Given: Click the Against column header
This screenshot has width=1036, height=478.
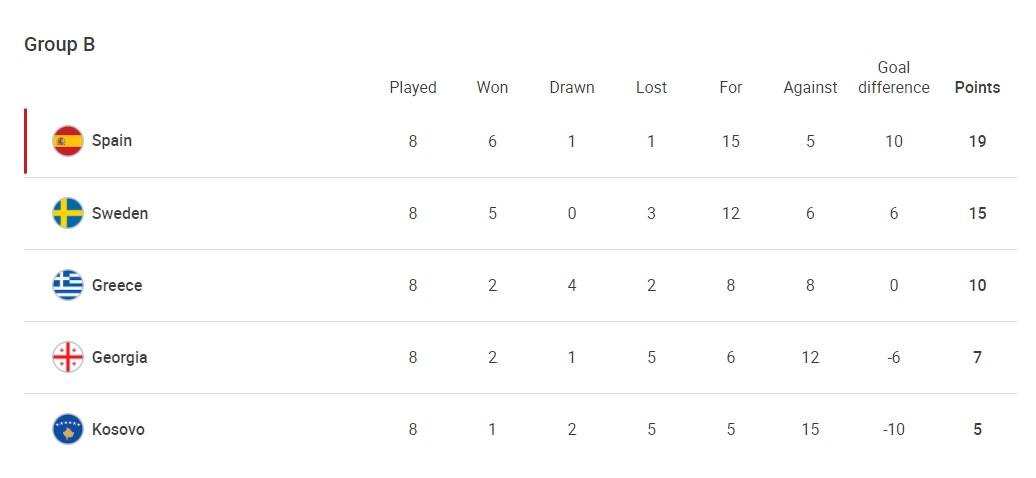Looking at the screenshot, I should 810,88.
